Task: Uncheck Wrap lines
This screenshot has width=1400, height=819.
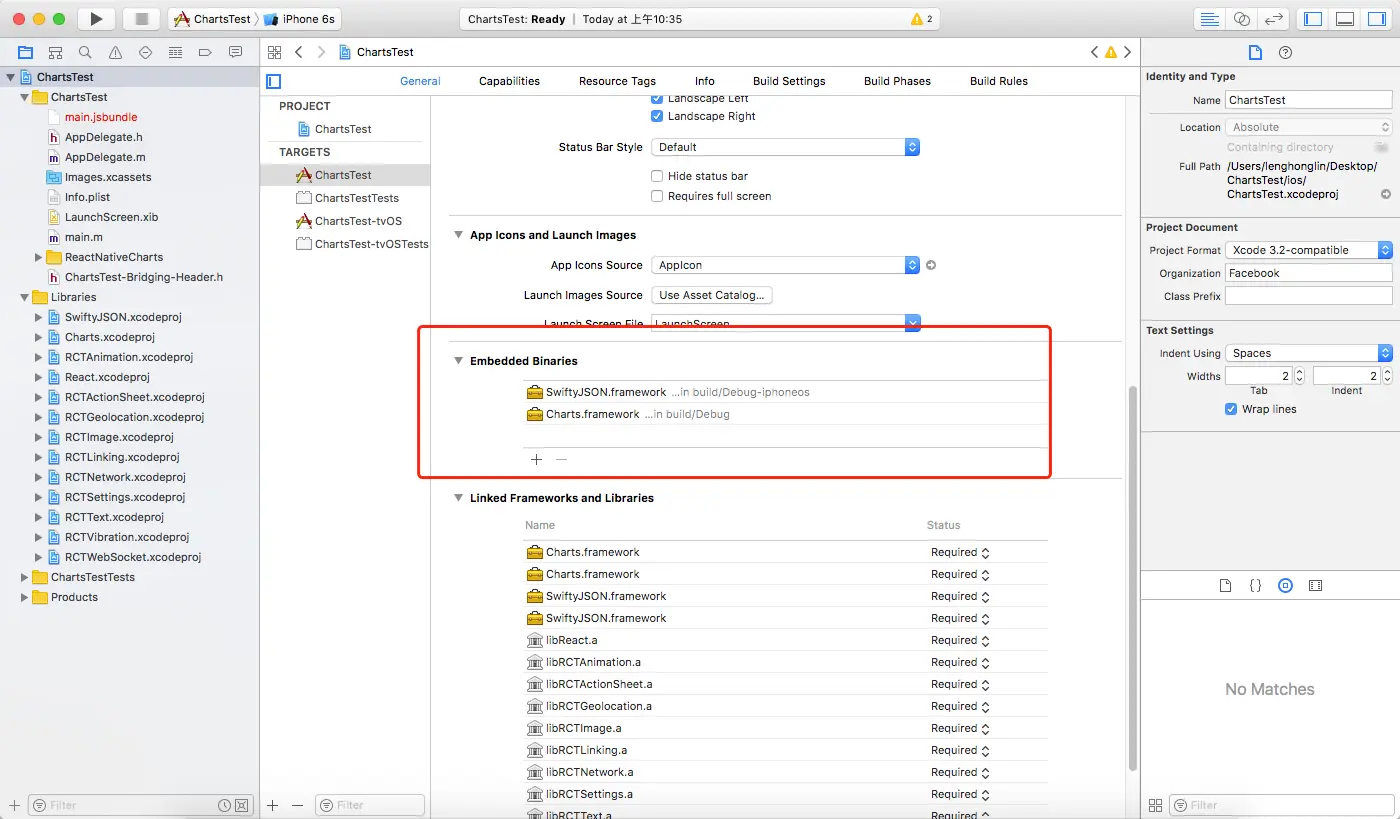Action: [x=1231, y=409]
